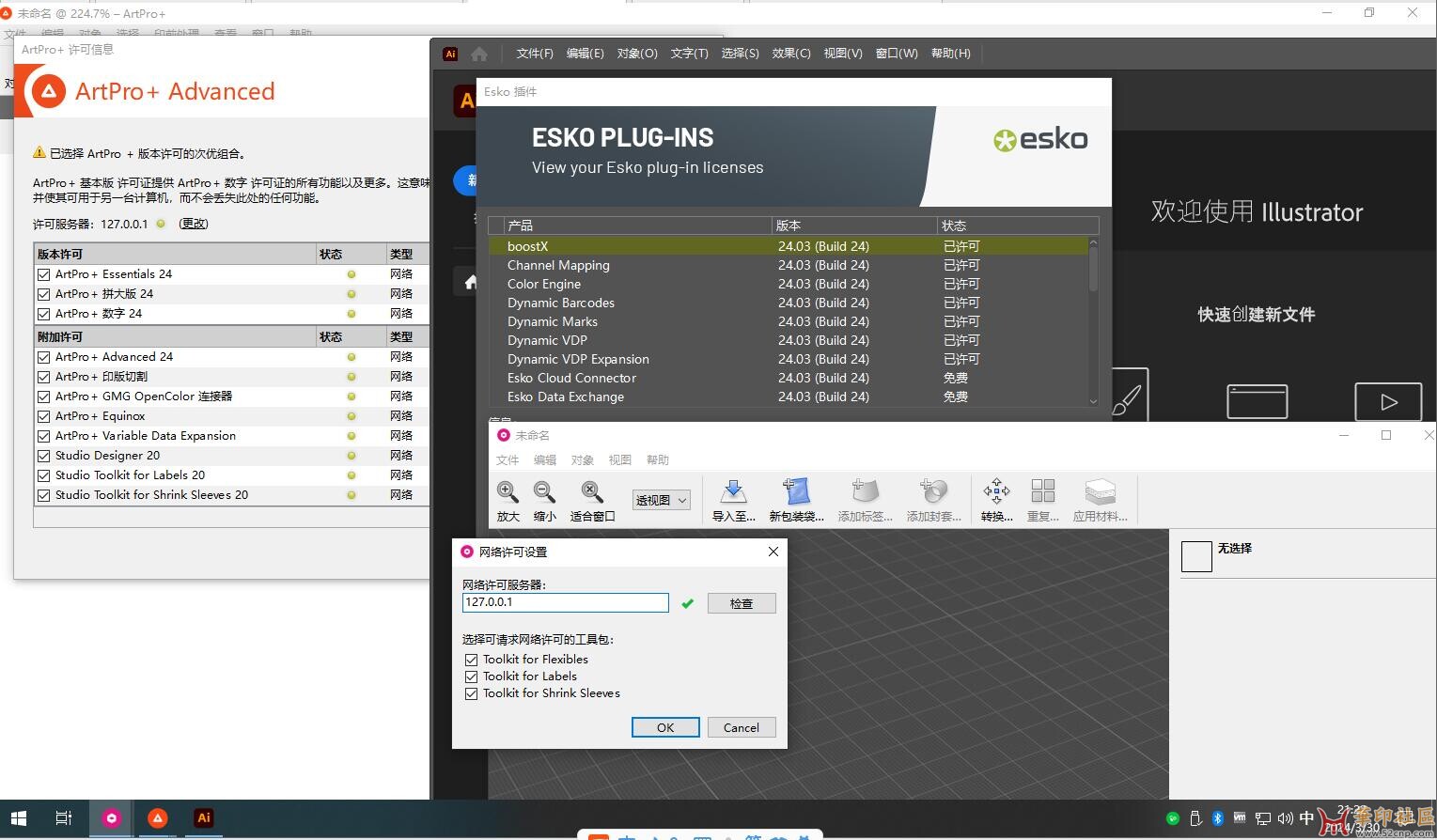Viewport: 1437px width, 840px height.
Task: Click the web browser preset icon in Illustrator
Action: (1257, 401)
